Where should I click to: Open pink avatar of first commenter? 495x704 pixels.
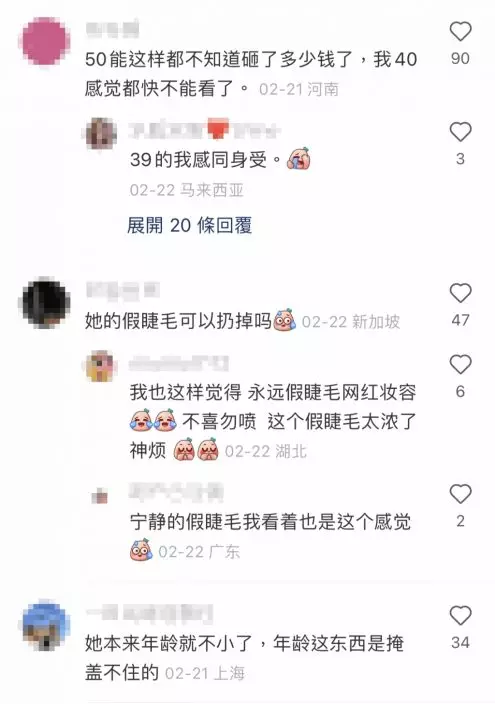(46, 41)
